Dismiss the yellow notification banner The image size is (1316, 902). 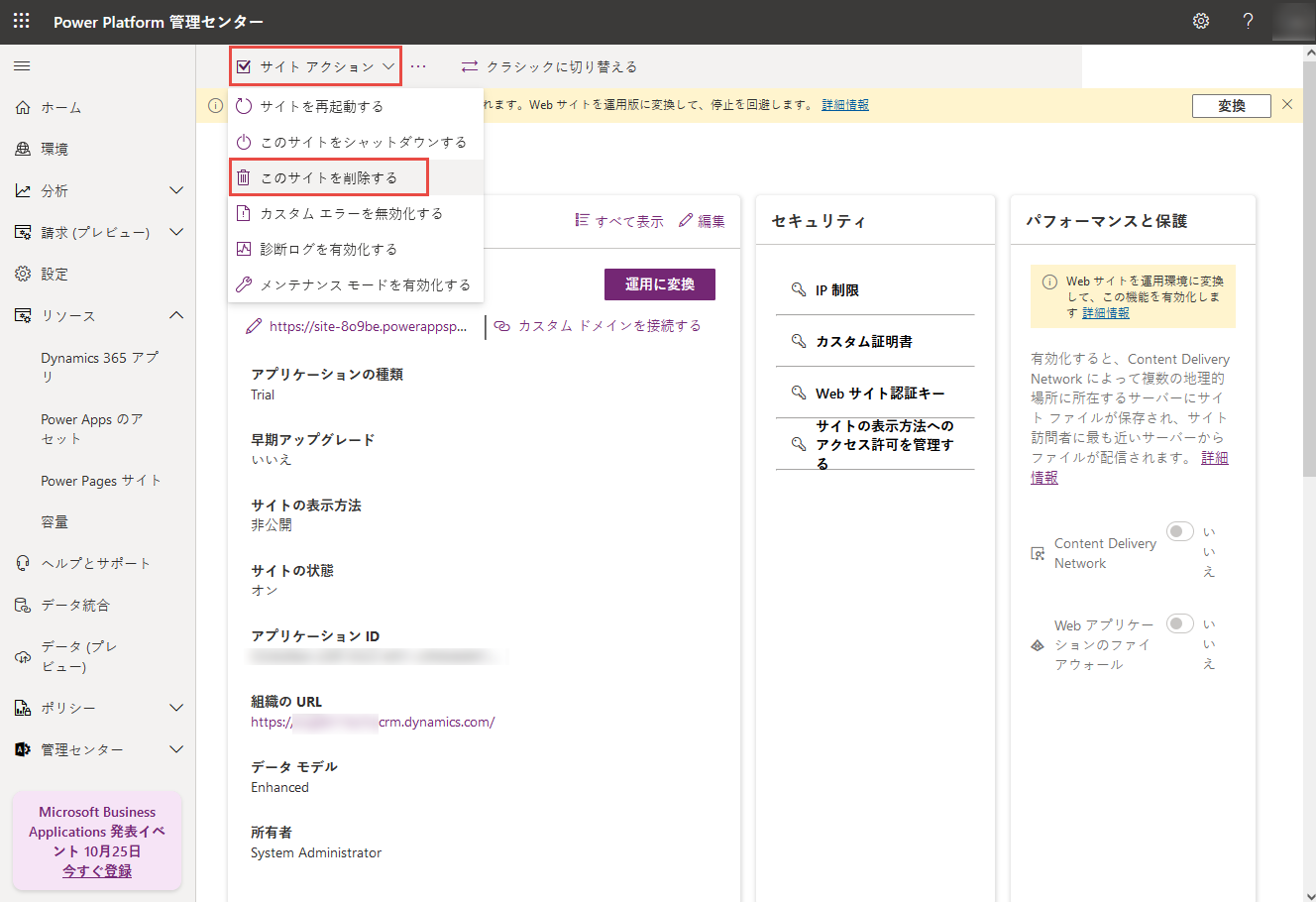pos(1287,104)
